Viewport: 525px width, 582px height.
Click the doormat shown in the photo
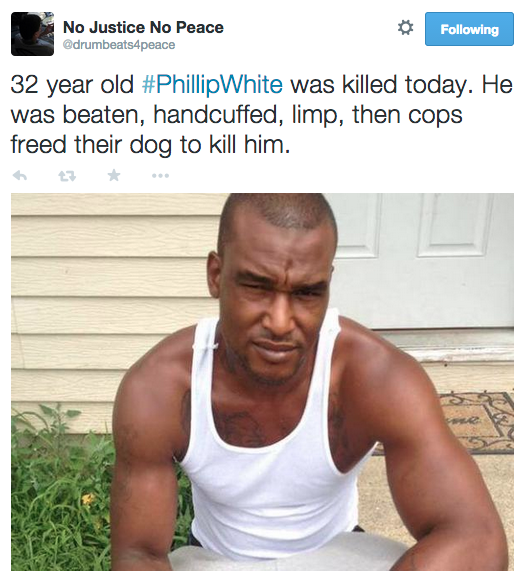472,423
